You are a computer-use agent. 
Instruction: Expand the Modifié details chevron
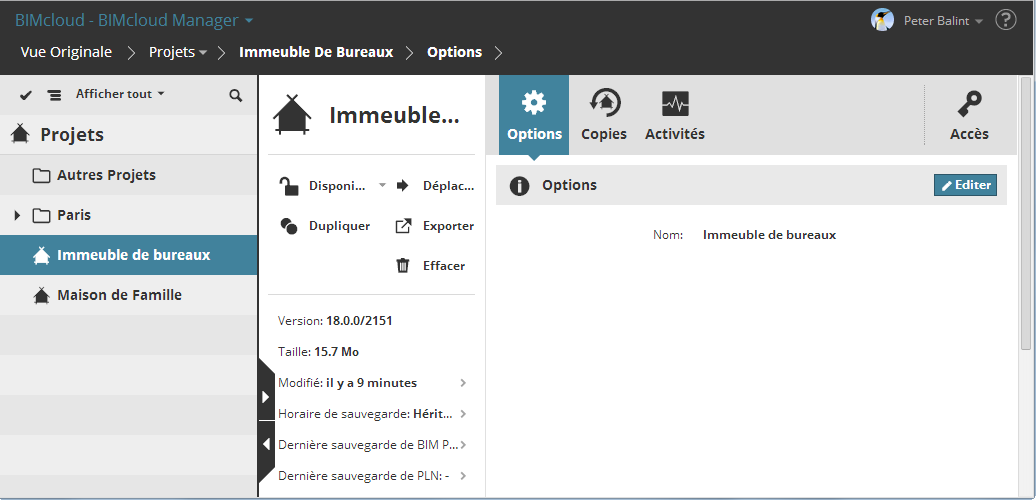(x=464, y=382)
